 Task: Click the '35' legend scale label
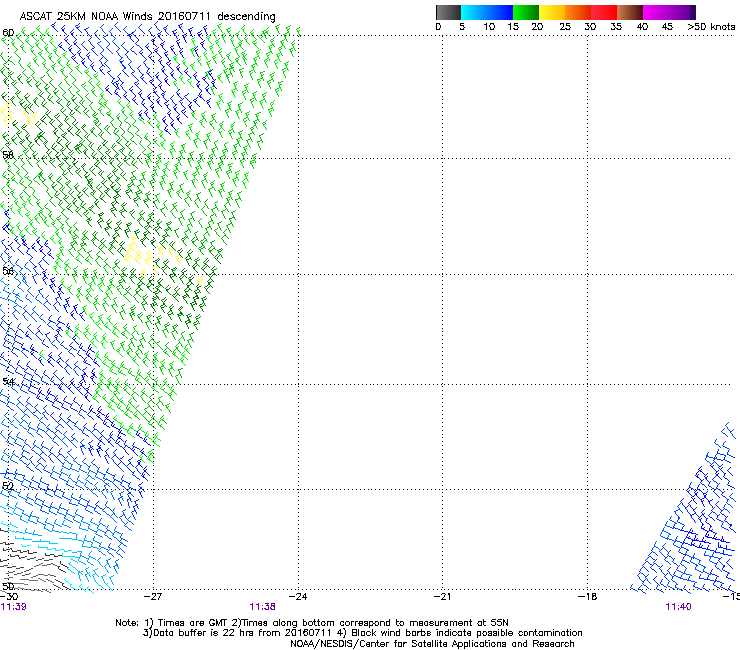point(616,27)
